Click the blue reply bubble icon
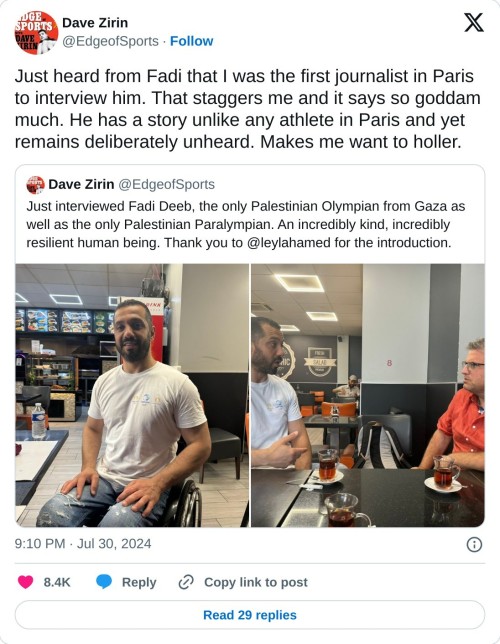The width and height of the screenshot is (500, 644). pyautogui.click(x=104, y=582)
